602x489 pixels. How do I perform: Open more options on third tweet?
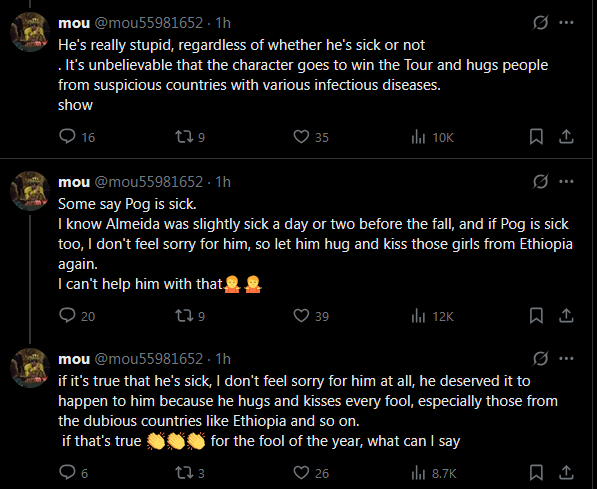click(x=567, y=358)
